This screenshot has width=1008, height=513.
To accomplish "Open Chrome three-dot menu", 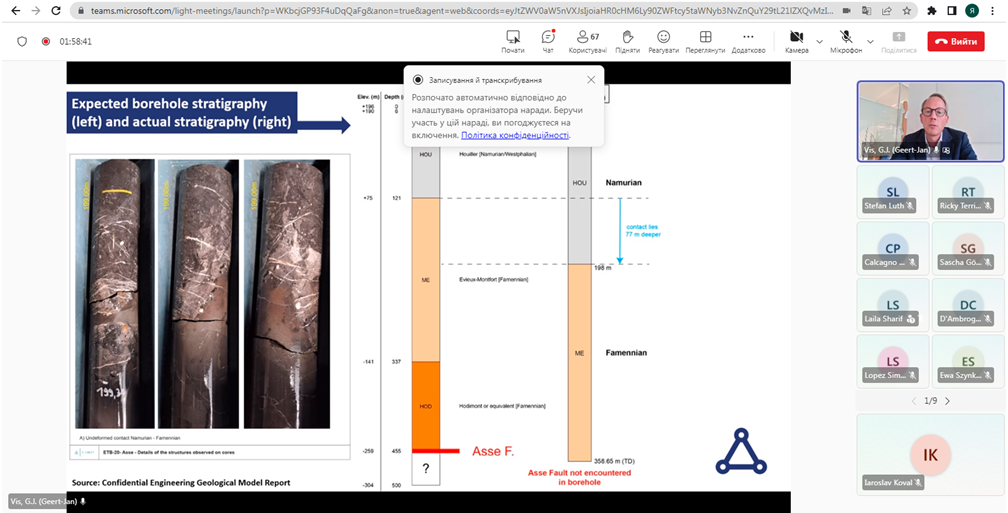I will 994,11.
